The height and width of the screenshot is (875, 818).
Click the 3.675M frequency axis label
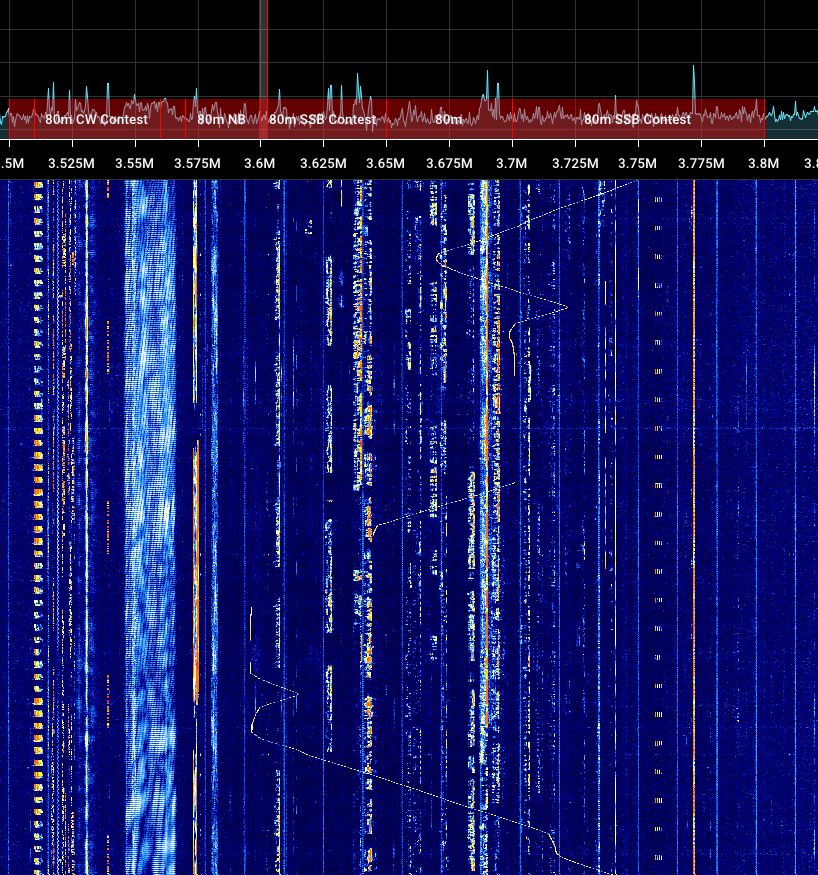(x=449, y=164)
